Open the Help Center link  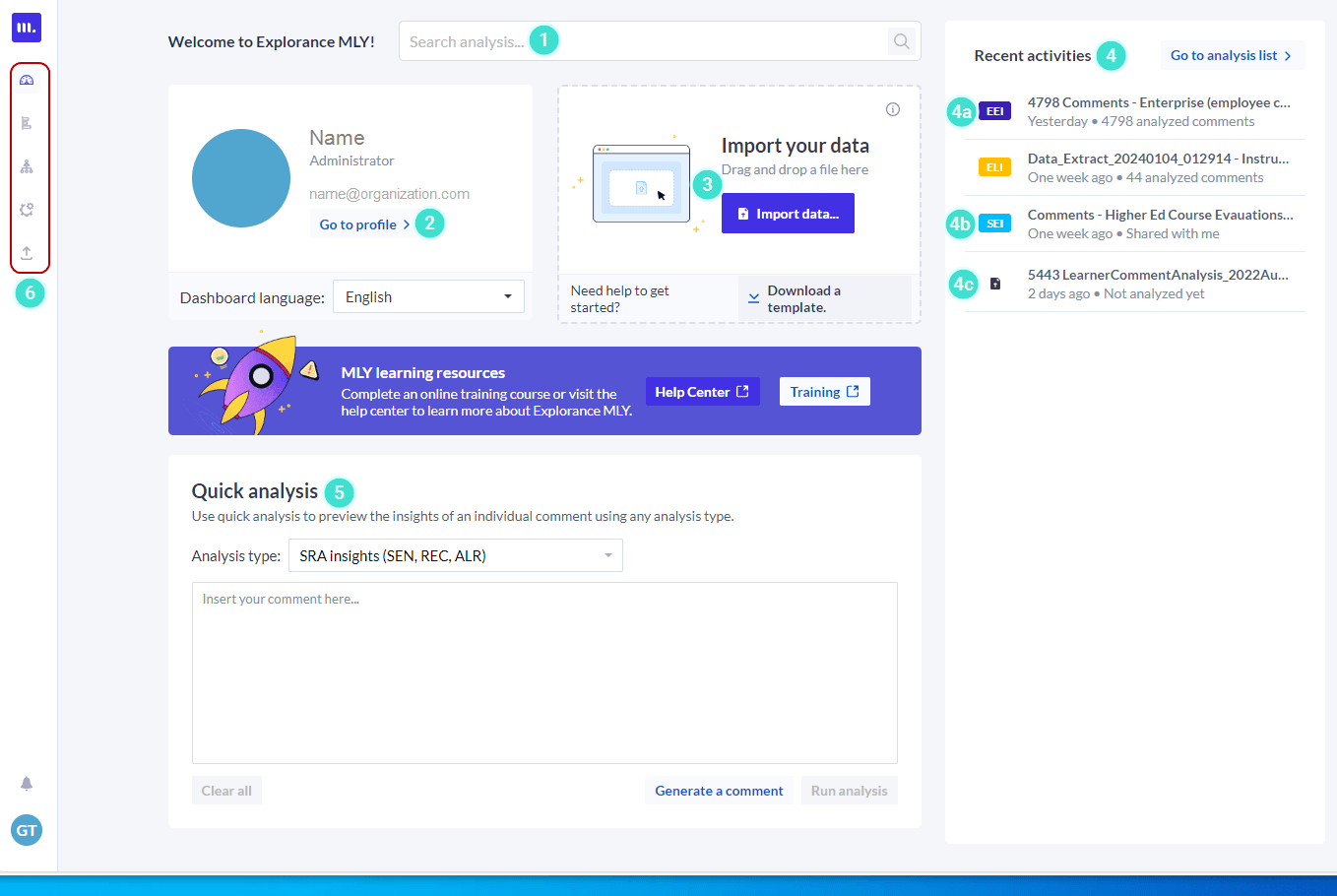click(x=702, y=392)
